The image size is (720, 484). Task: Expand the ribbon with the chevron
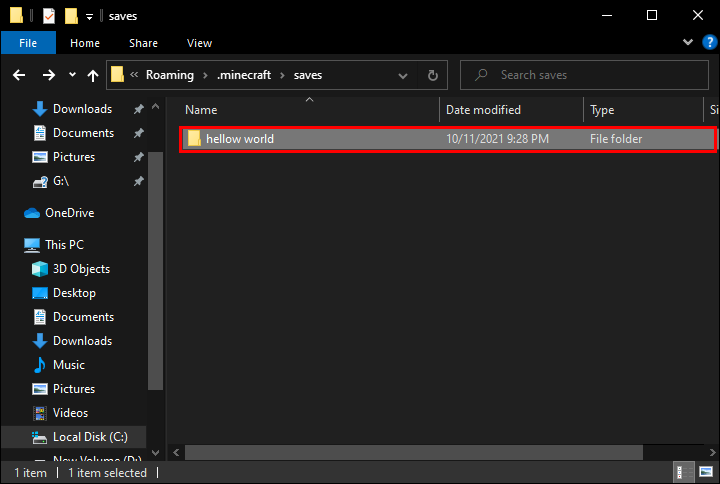coord(688,42)
